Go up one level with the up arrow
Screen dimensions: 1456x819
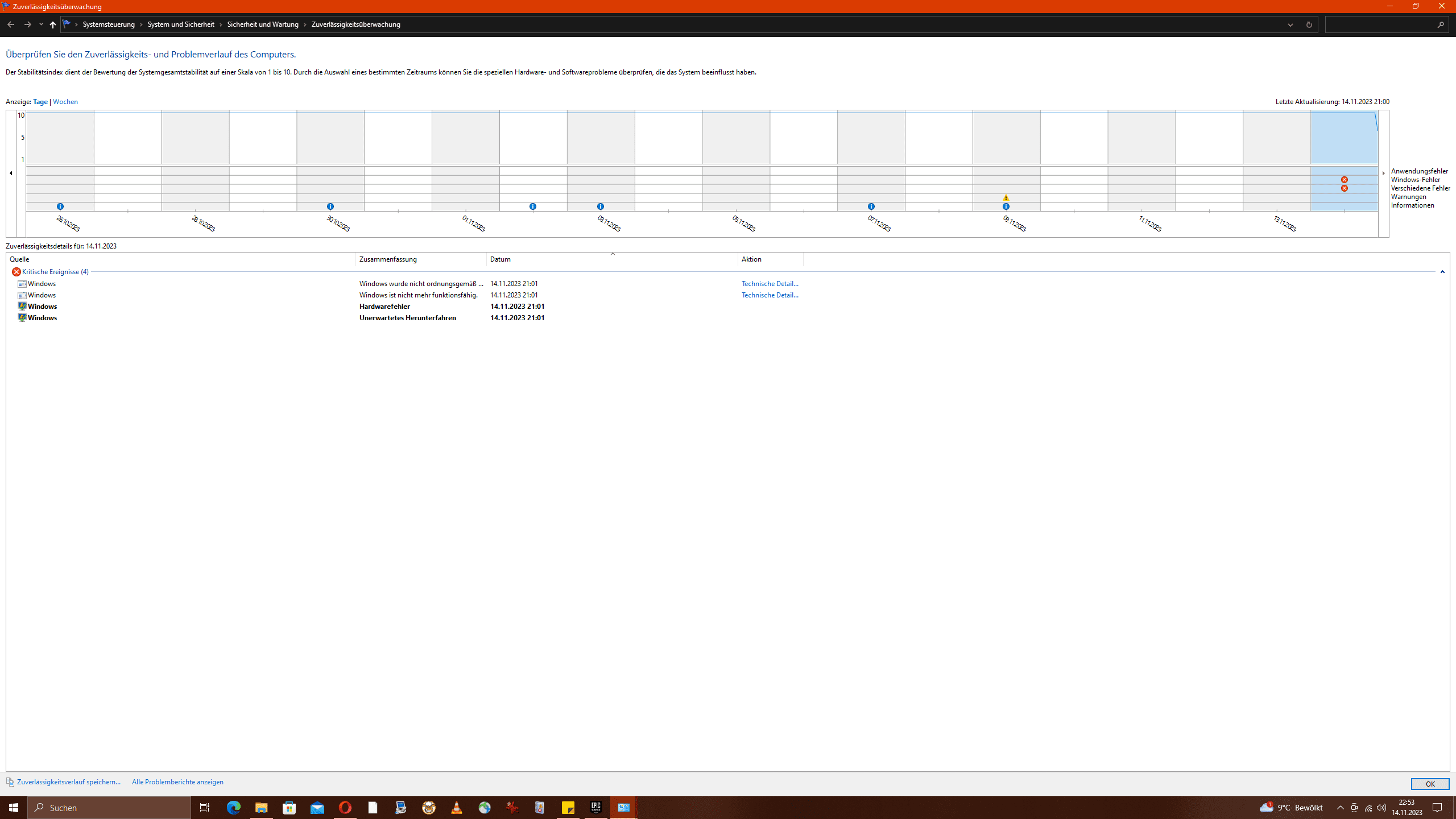point(53,24)
